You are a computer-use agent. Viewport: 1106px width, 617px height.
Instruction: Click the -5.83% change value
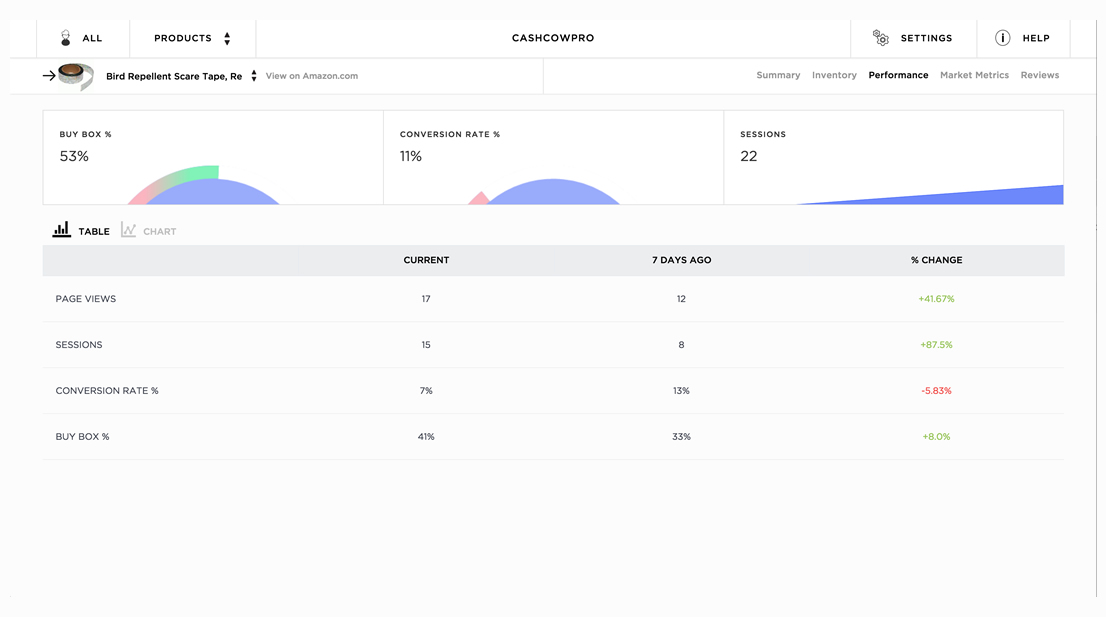pos(937,391)
